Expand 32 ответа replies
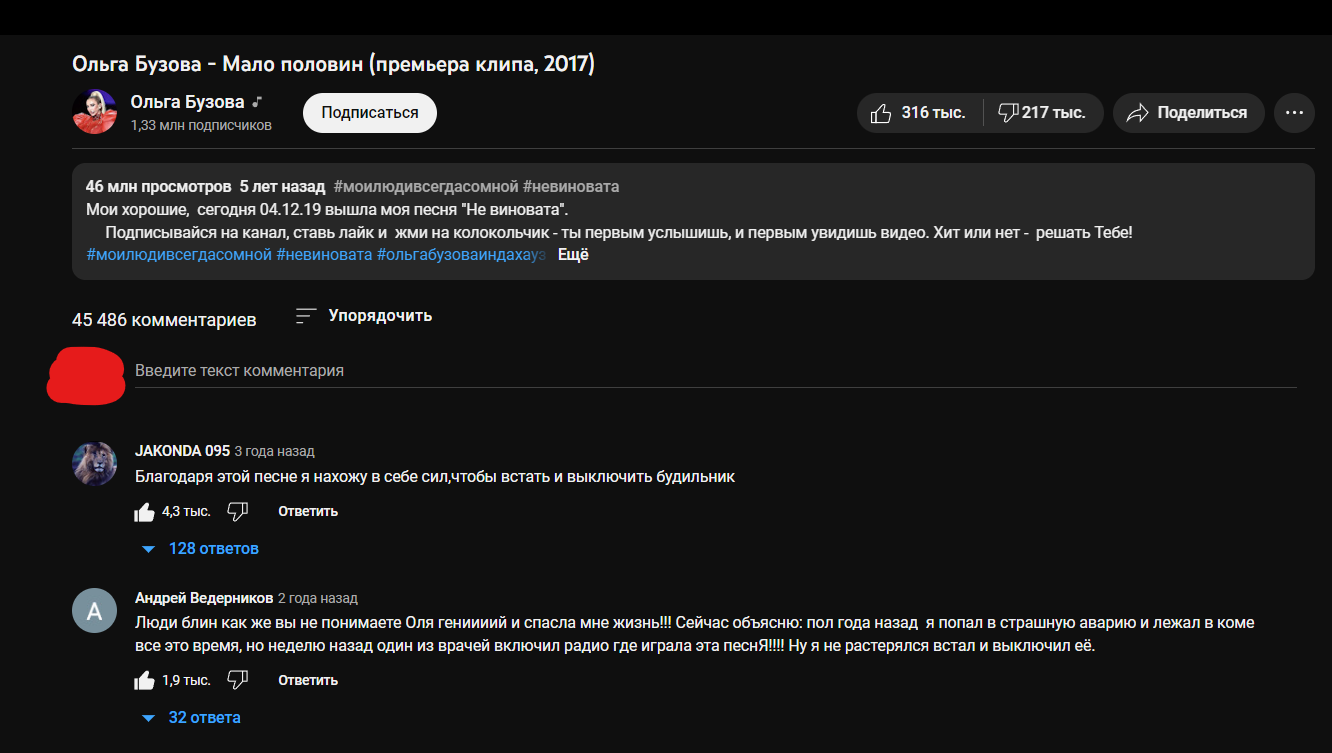Screen dimensions: 1332x753 tap(192, 718)
